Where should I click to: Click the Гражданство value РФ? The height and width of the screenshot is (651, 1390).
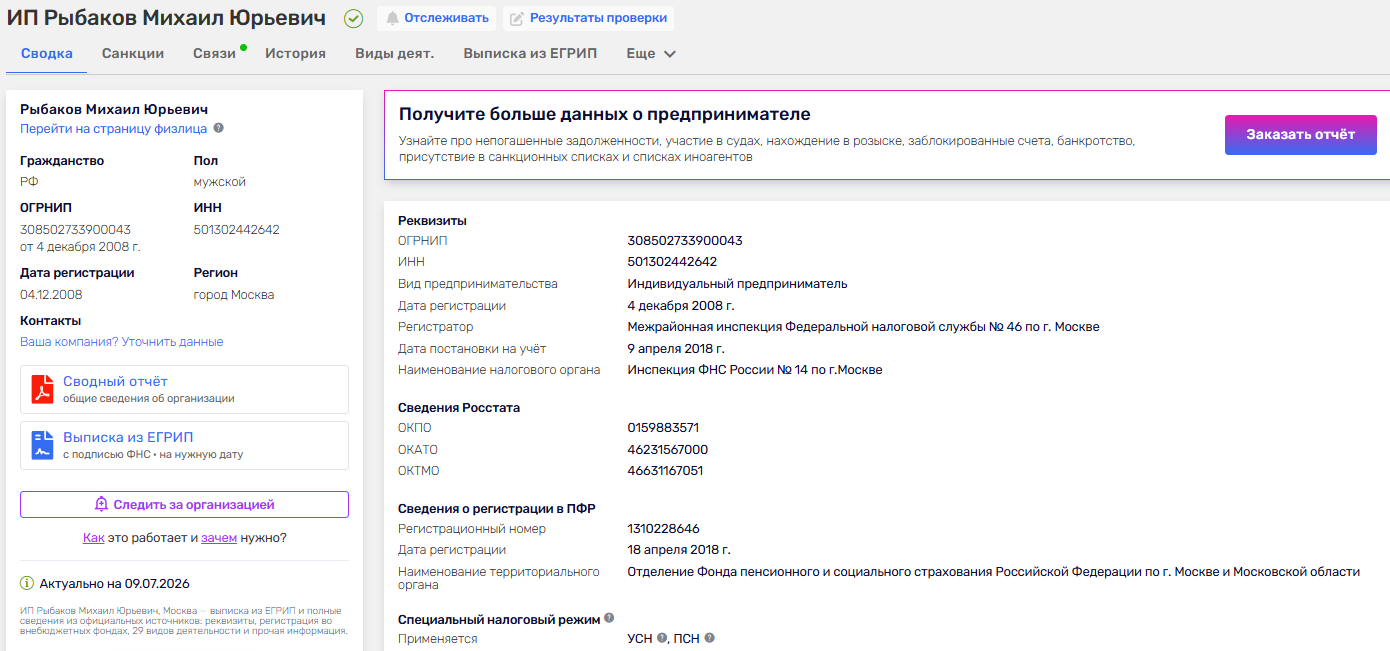coord(30,182)
